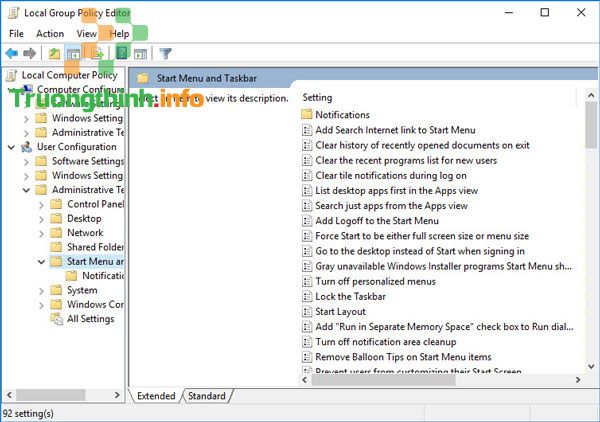600x422 pixels.
Task: Click the Filter funnel toolbar icon
Action: coord(166,53)
